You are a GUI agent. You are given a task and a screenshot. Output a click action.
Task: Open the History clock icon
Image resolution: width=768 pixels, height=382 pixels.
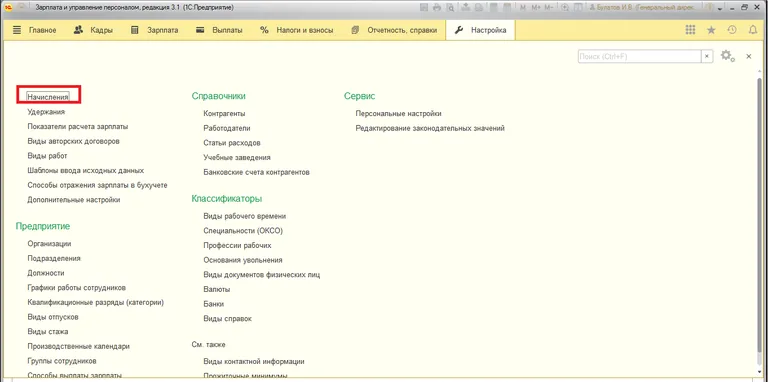click(732, 30)
